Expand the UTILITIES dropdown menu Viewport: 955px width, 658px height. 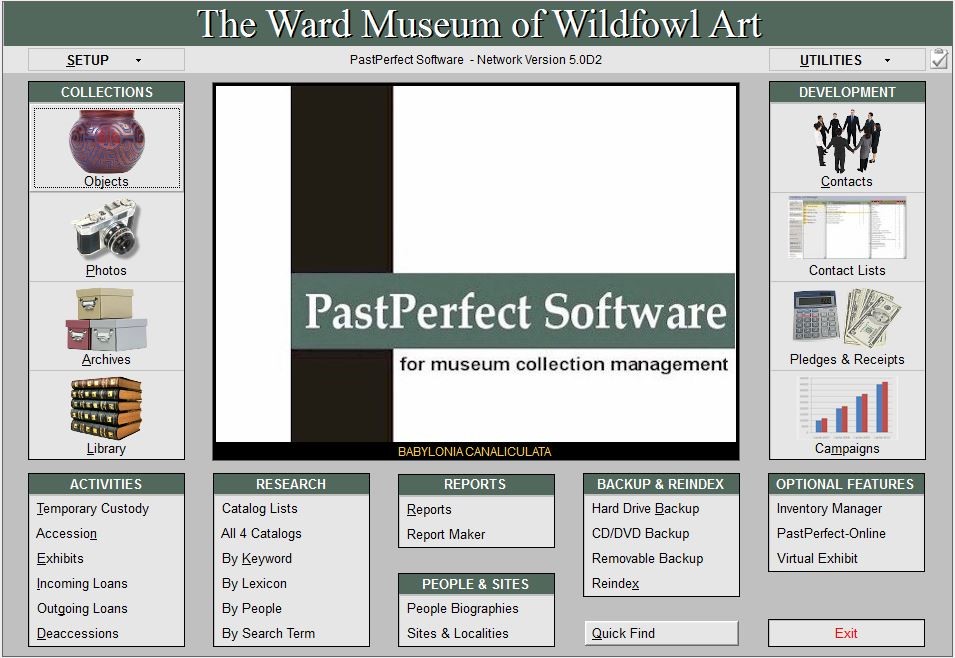point(847,60)
